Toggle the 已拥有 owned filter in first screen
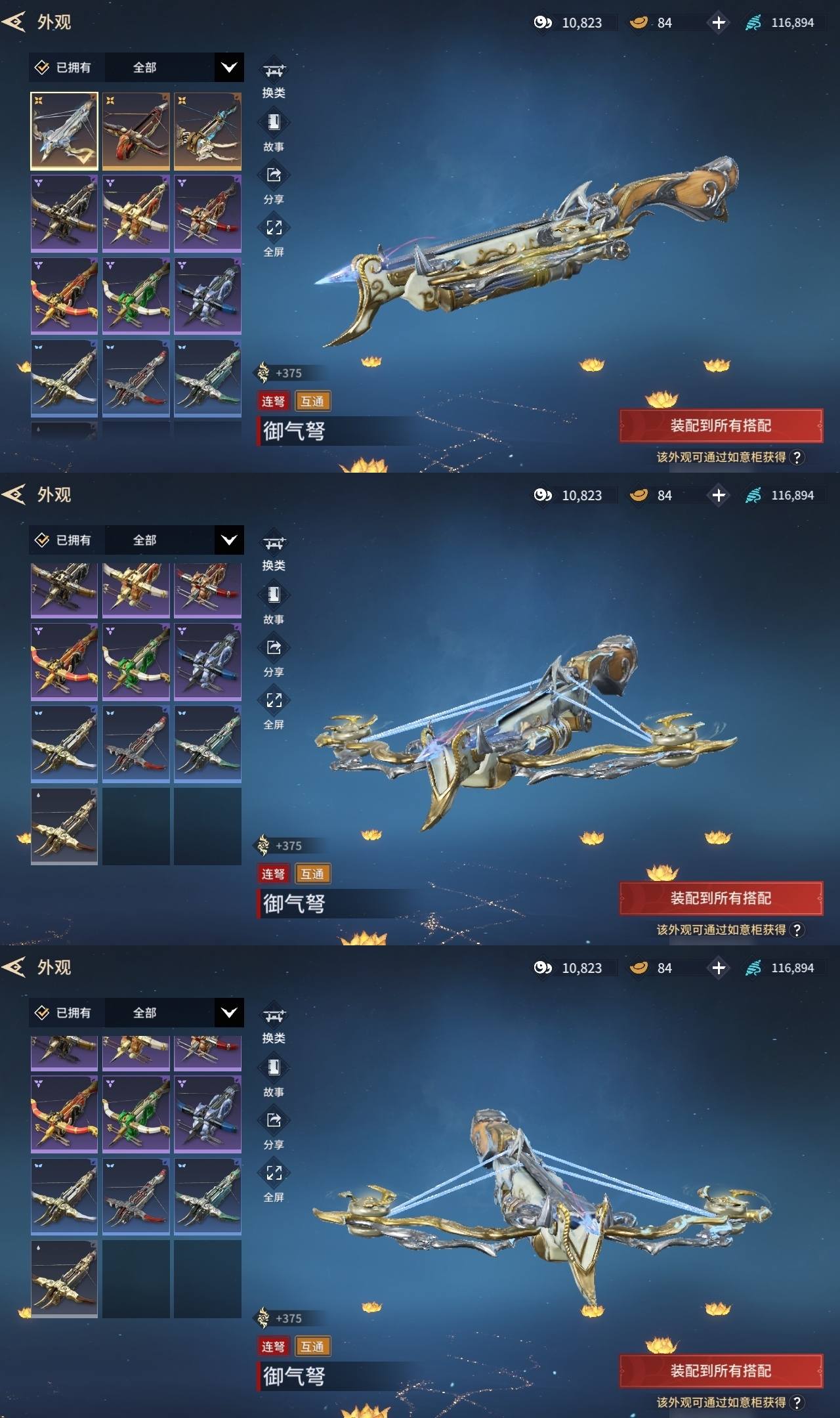The width and height of the screenshot is (840, 1418). [64, 68]
